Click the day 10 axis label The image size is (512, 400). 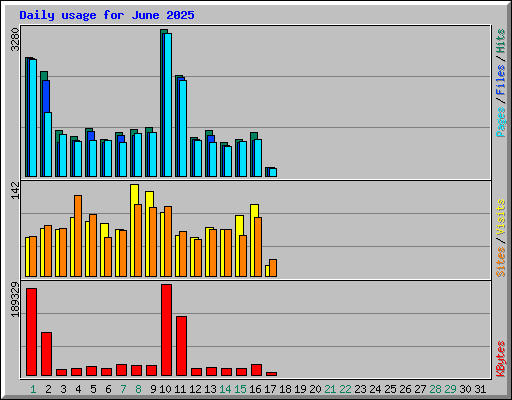pos(165,389)
